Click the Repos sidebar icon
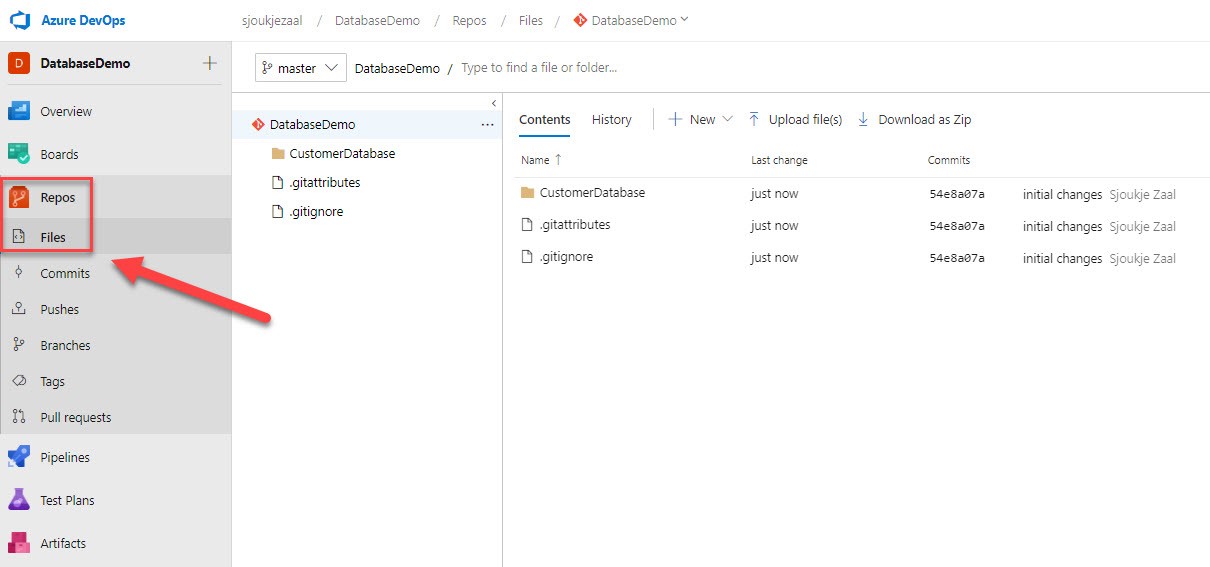This screenshot has height=567, width=1210. tap(19, 197)
